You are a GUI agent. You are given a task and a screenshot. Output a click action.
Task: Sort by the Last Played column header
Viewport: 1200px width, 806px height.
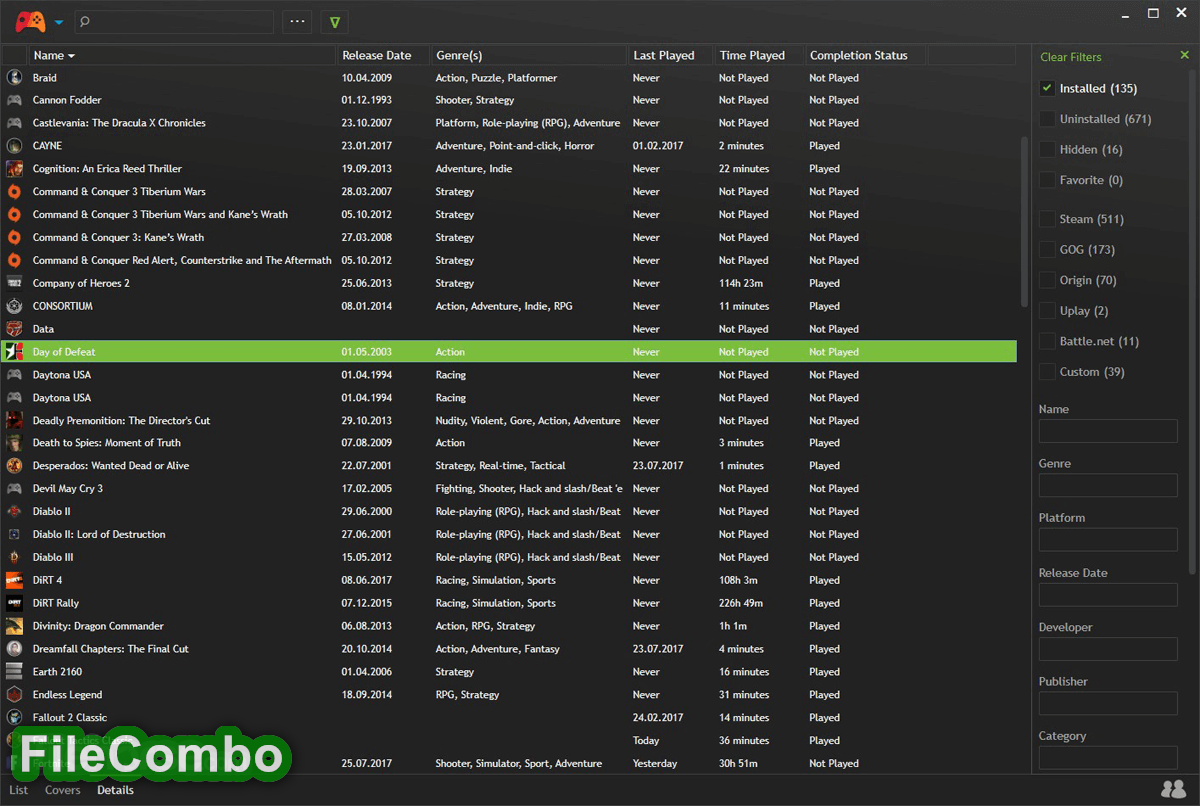click(x=670, y=55)
